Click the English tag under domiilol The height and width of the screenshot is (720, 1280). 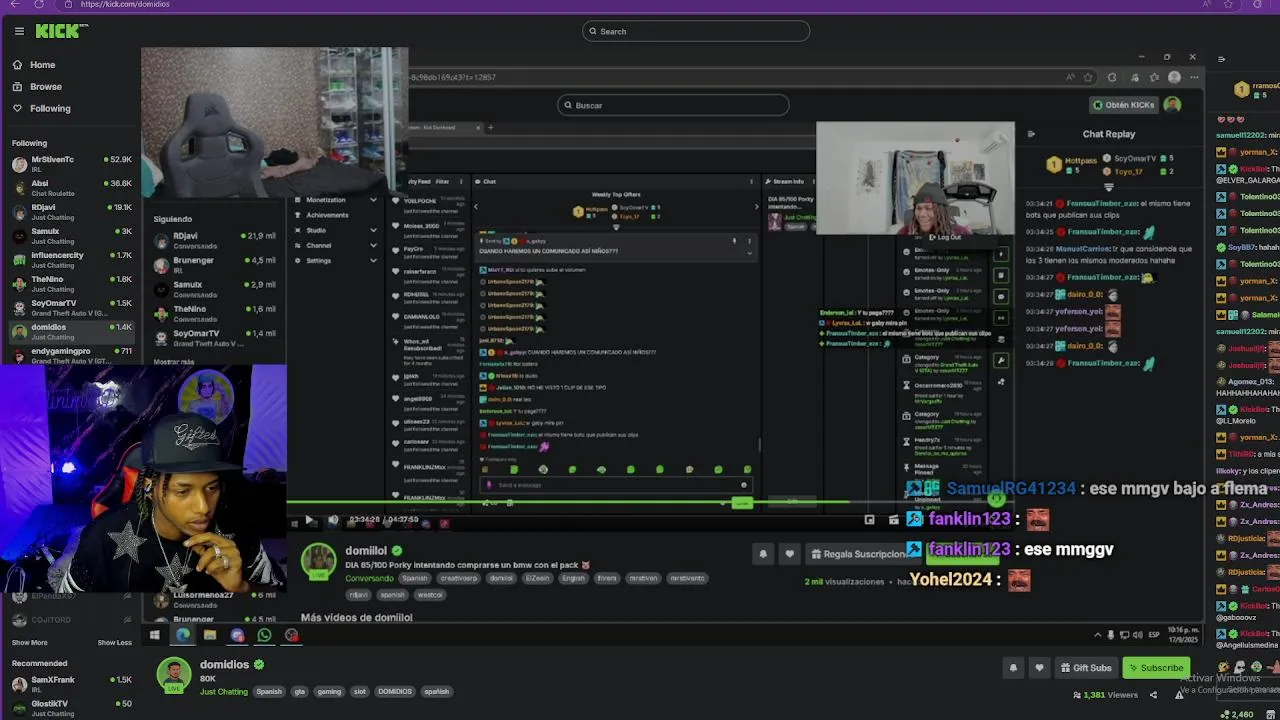point(573,578)
